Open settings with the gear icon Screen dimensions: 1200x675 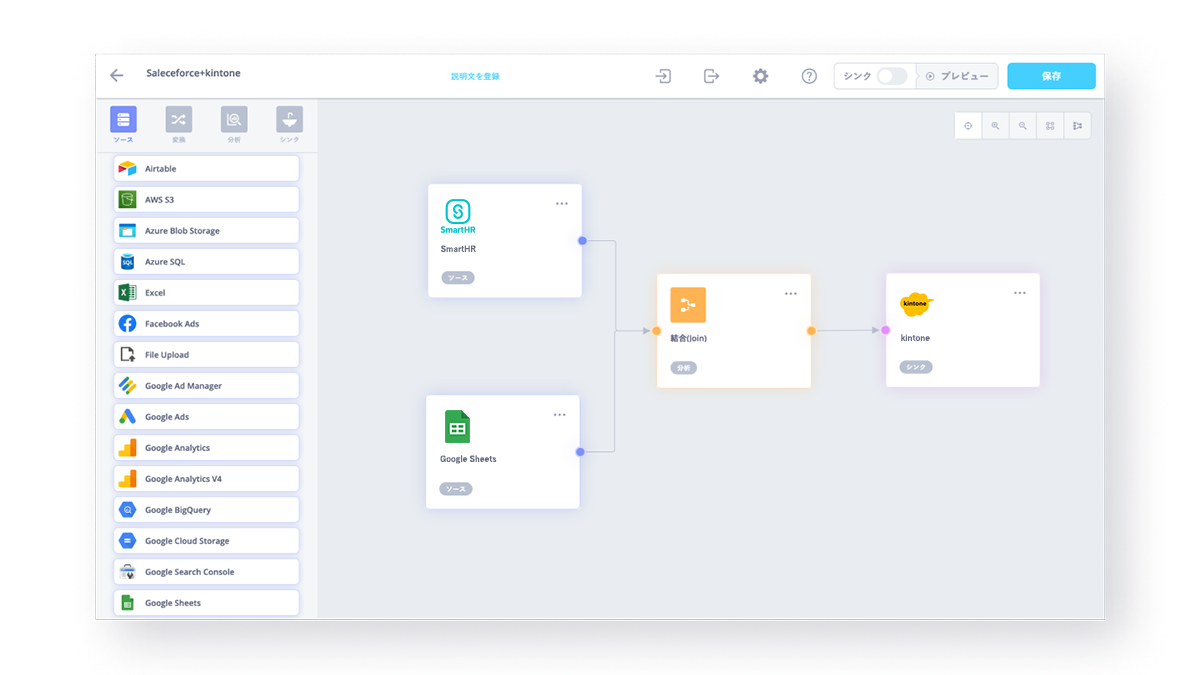[761, 76]
